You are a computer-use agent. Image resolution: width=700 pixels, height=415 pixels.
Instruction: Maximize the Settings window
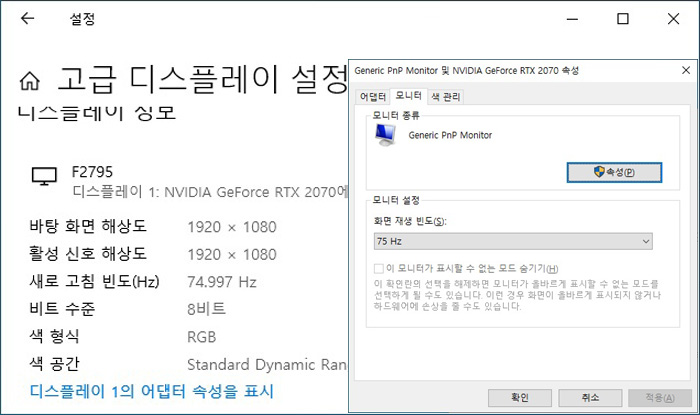point(623,19)
